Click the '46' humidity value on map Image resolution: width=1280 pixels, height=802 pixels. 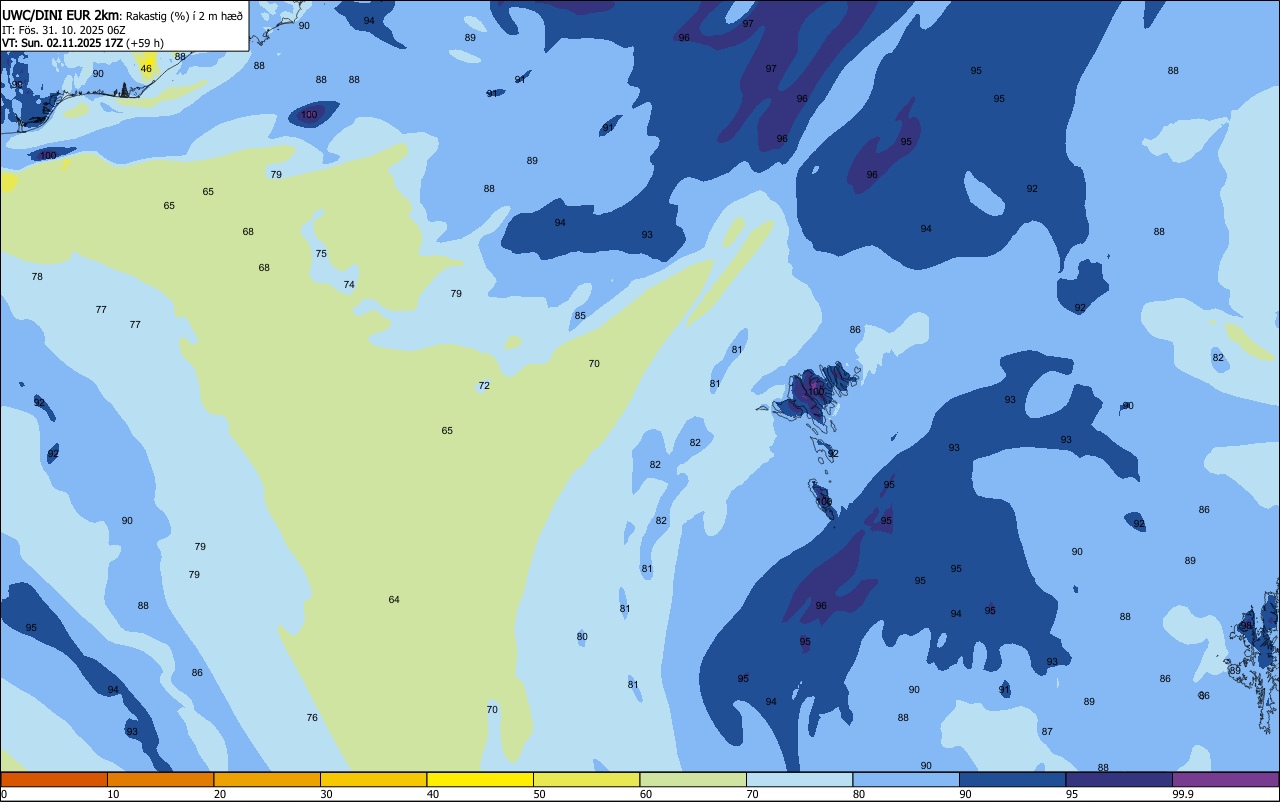click(x=146, y=69)
